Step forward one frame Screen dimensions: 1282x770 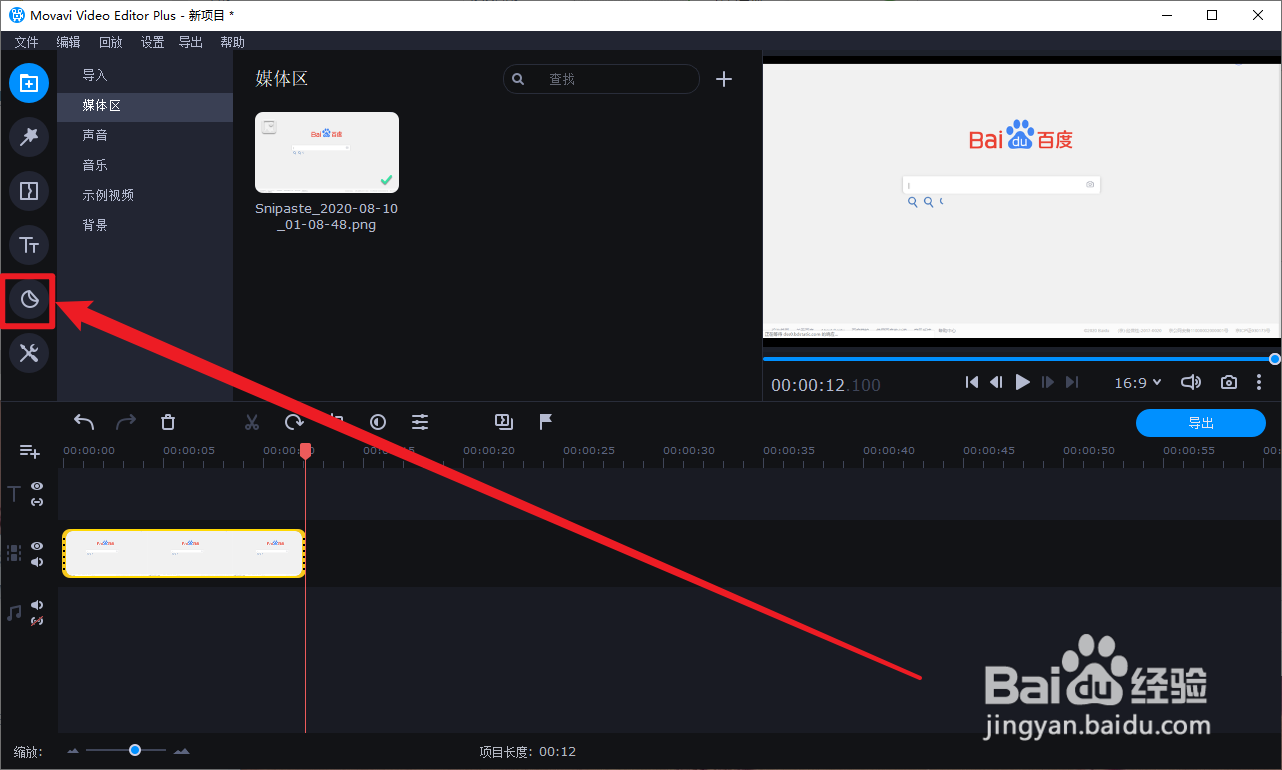point(1048,382)
